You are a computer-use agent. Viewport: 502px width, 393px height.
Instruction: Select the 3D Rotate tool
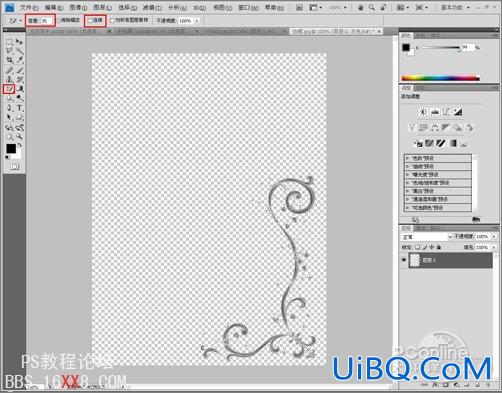(x=9, y=127)
